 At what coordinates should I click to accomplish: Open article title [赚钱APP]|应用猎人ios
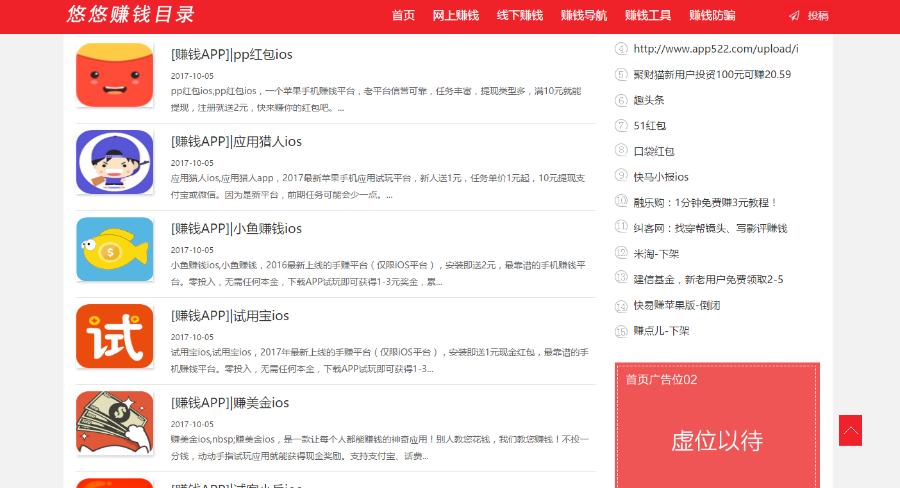(236, 142)
